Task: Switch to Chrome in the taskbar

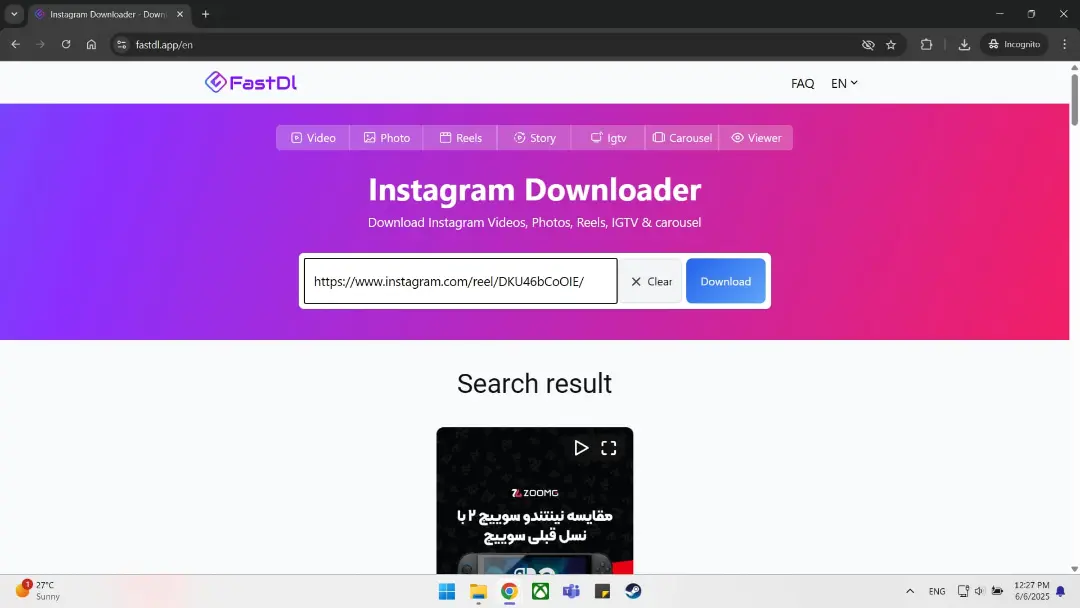Action: pos(509,591)
